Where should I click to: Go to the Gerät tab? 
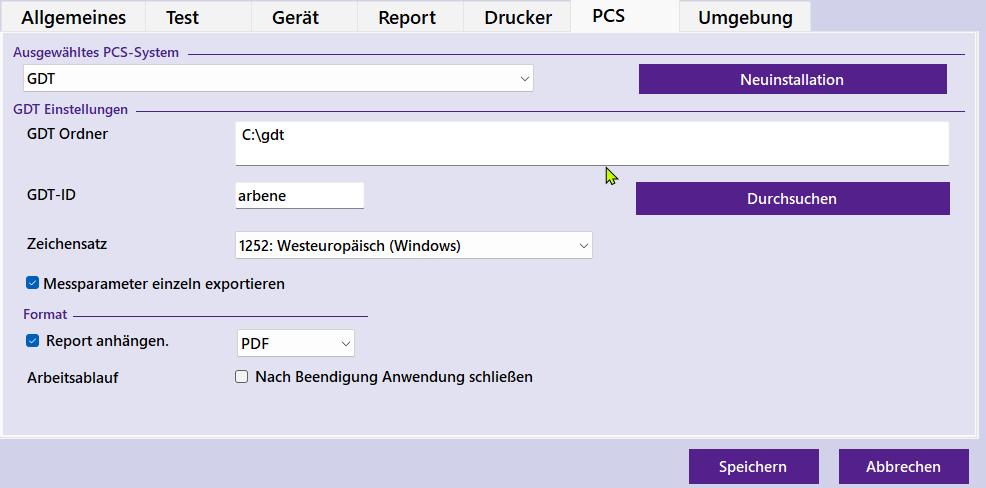click(x=296, y=17)
